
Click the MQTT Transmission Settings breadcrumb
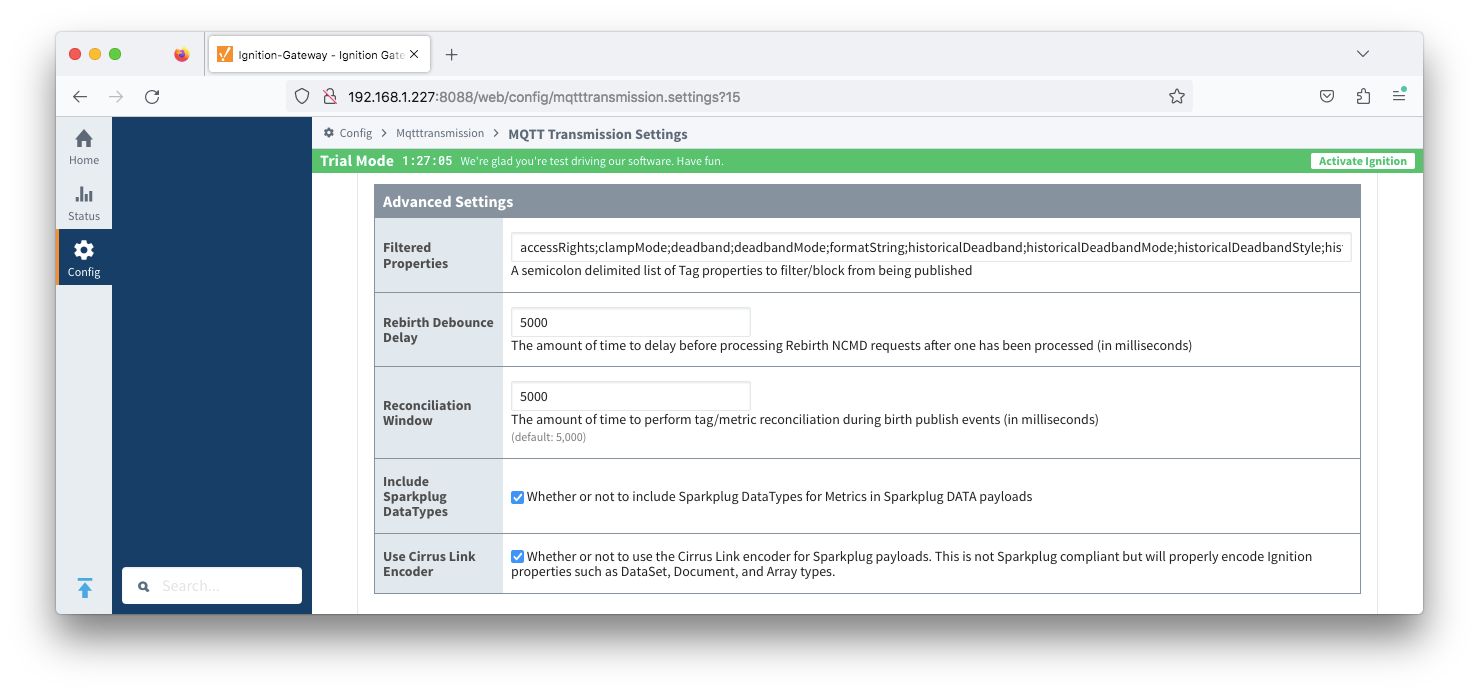tap(598, 134)
